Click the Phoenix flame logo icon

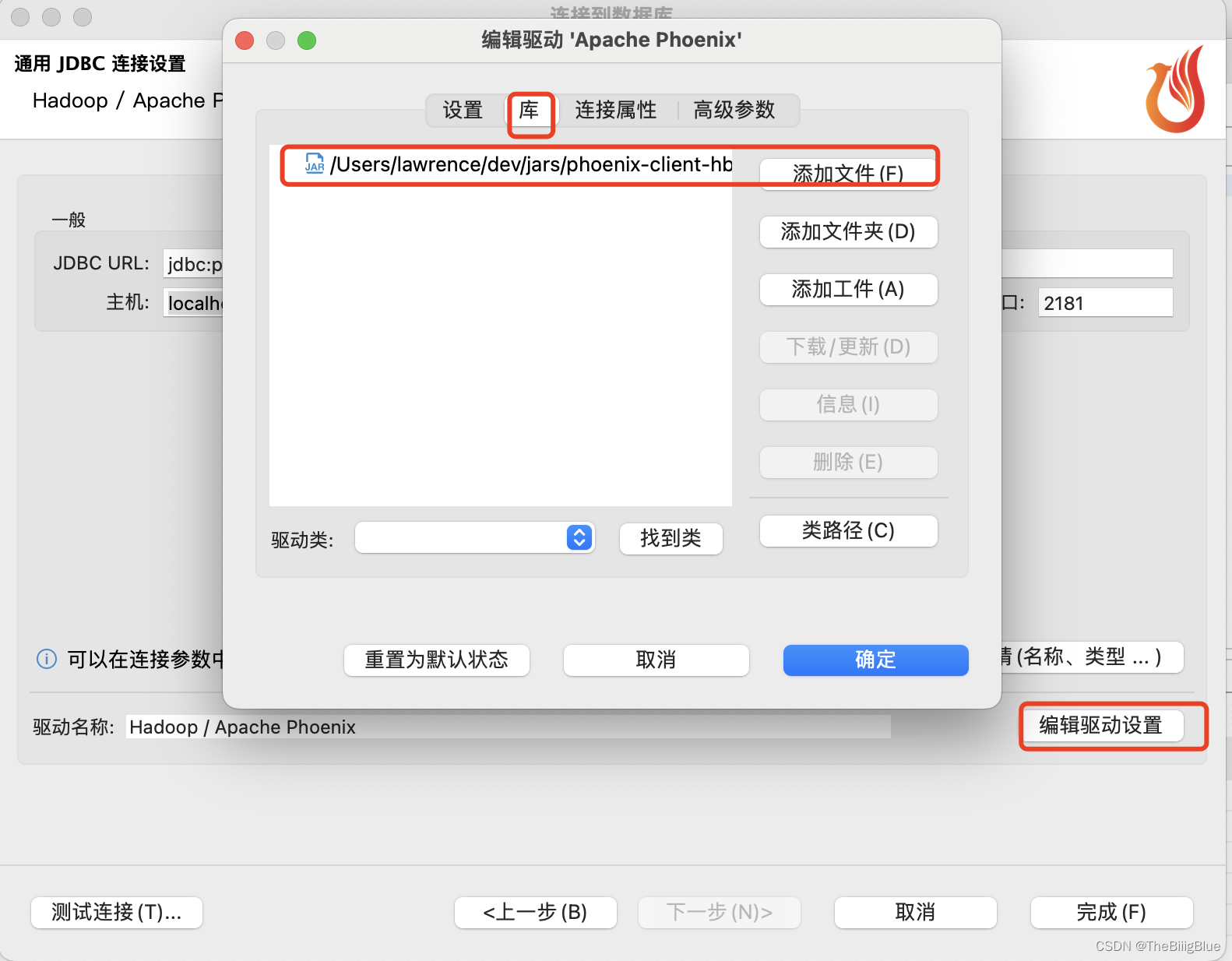point(1176,89)
